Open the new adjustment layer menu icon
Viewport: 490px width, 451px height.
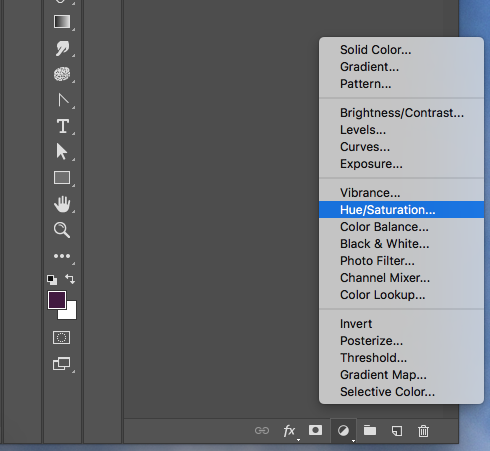click(343, 431)
